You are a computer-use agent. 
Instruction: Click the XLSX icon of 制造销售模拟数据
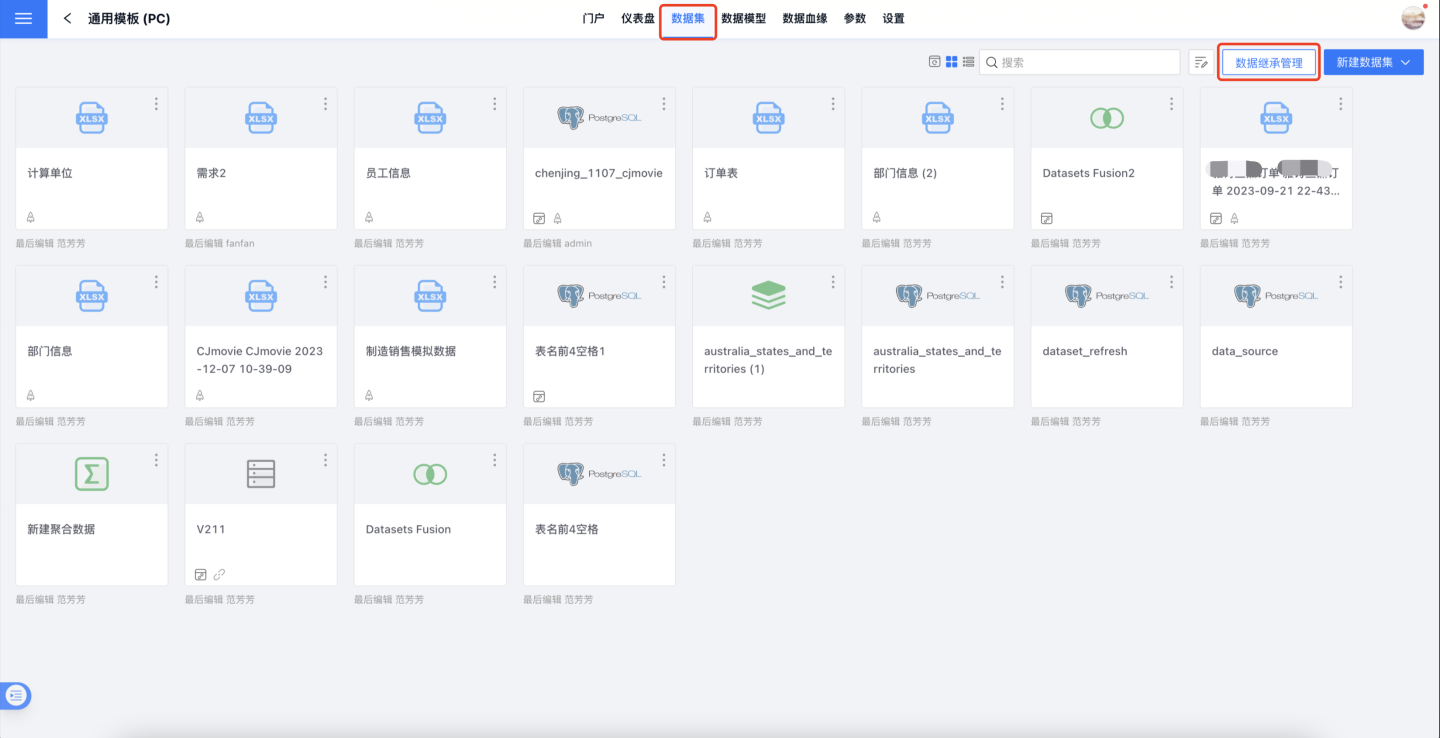coord(430,296)
